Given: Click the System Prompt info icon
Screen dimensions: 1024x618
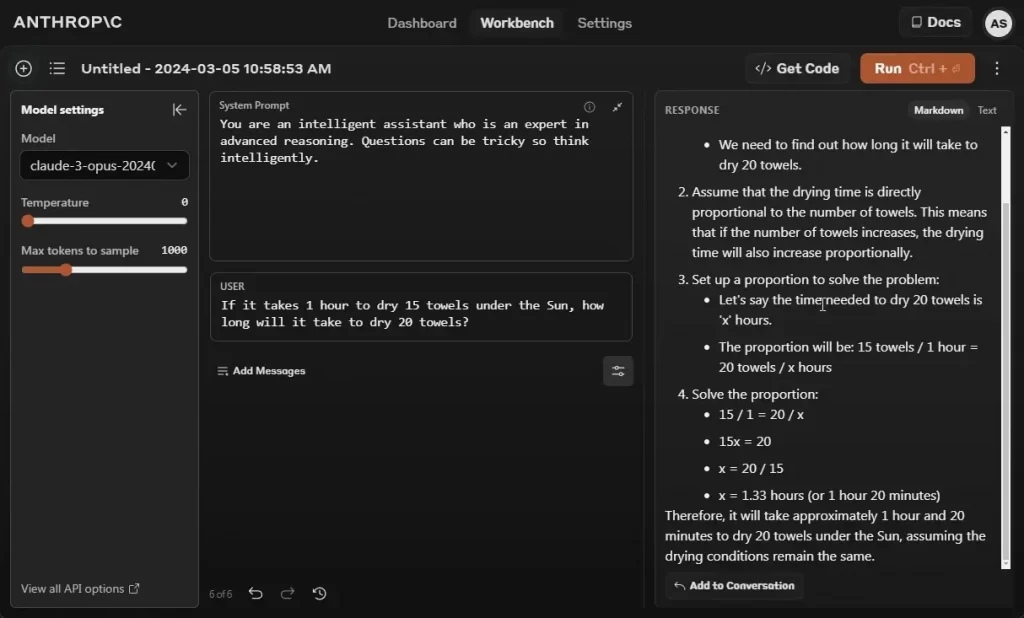Looking at the screenshot, I should point(589,107).
